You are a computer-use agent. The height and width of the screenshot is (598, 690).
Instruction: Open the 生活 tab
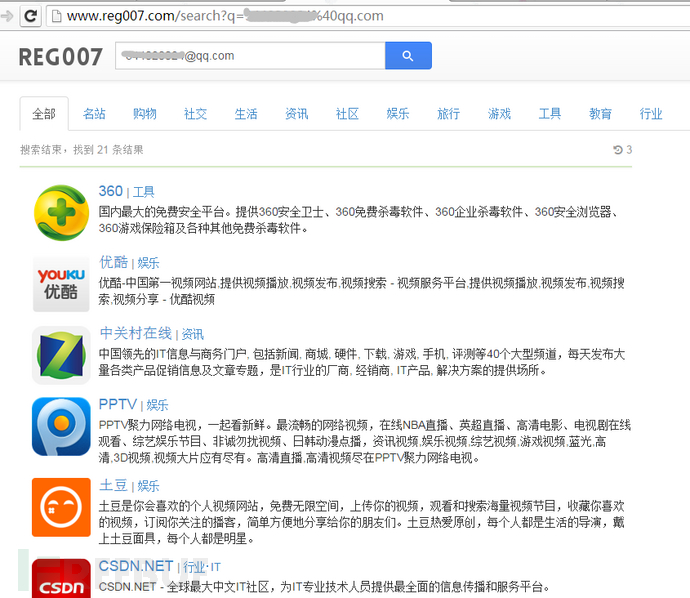(246, 114)
